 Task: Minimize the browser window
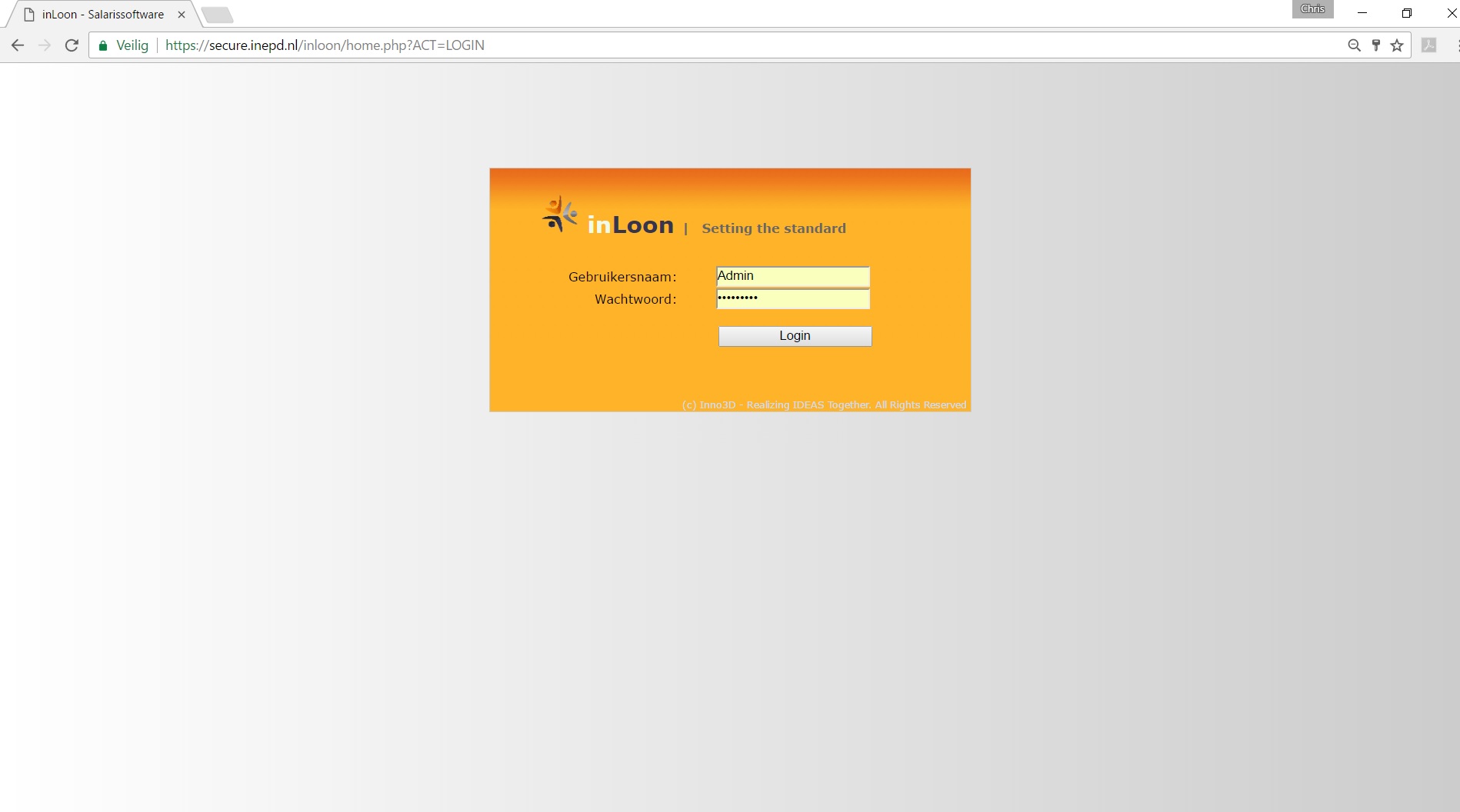pos(1362,13)
